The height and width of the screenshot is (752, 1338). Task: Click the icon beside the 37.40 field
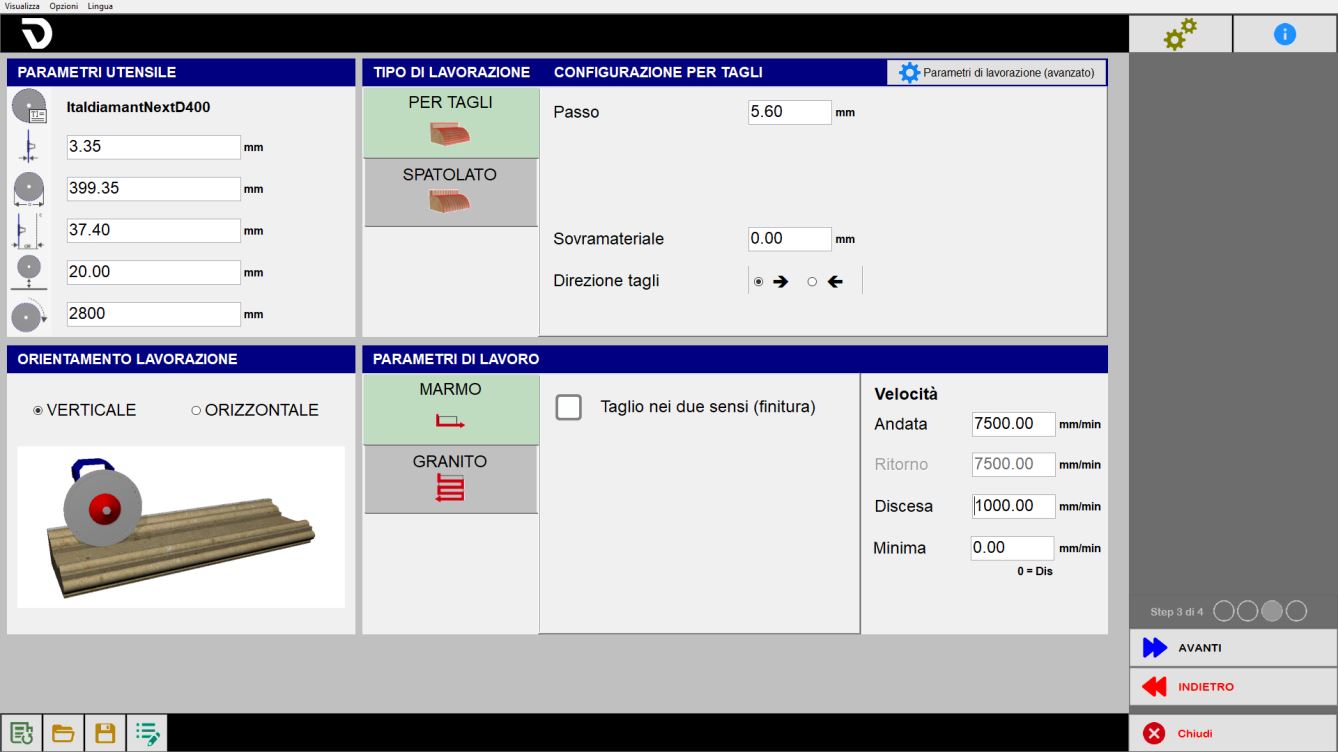pos(29,230)
